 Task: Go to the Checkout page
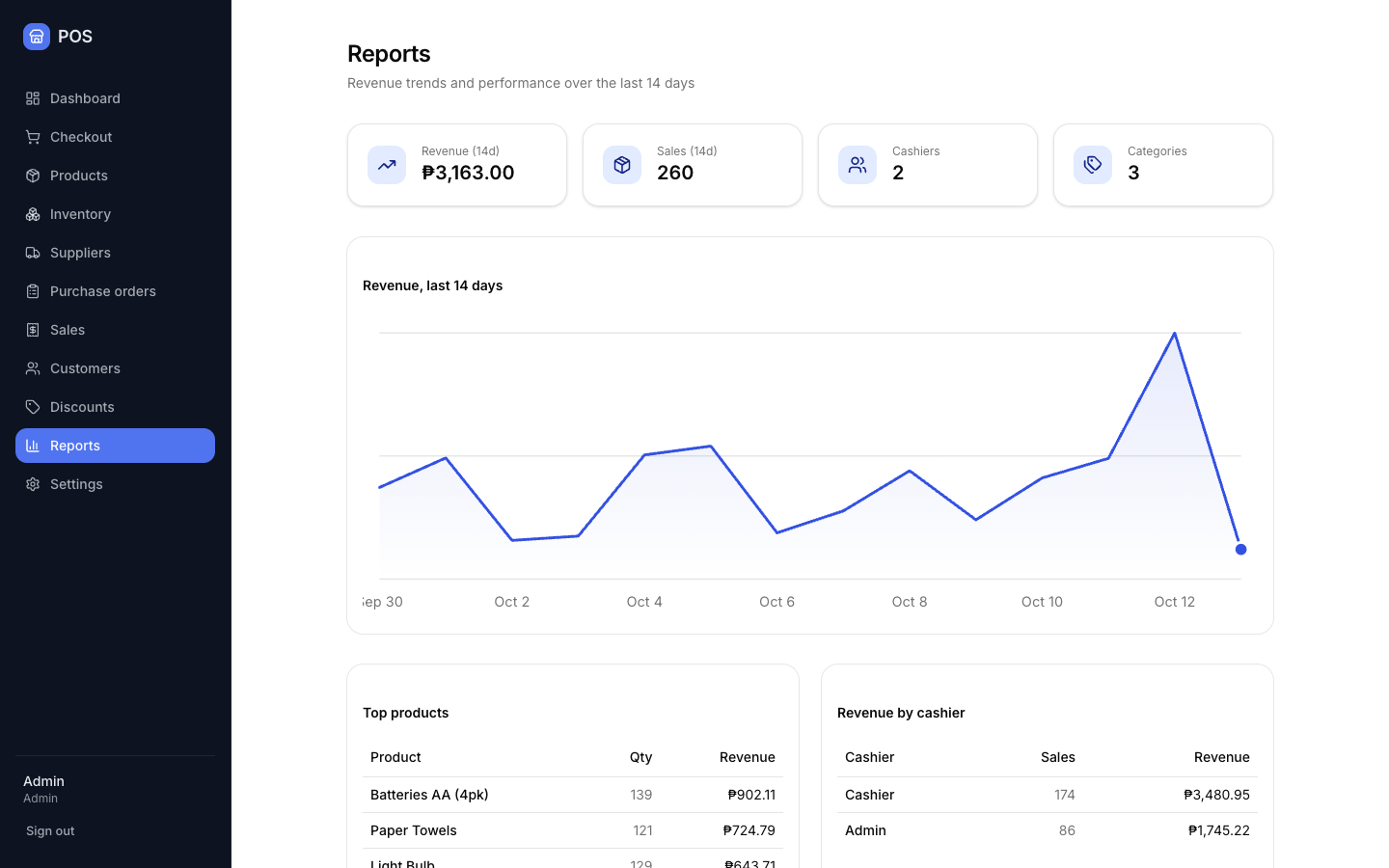click(115, 137)
